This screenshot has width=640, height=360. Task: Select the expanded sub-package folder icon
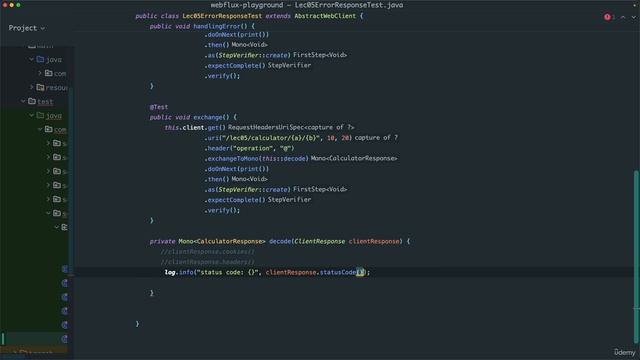[57, 213]
